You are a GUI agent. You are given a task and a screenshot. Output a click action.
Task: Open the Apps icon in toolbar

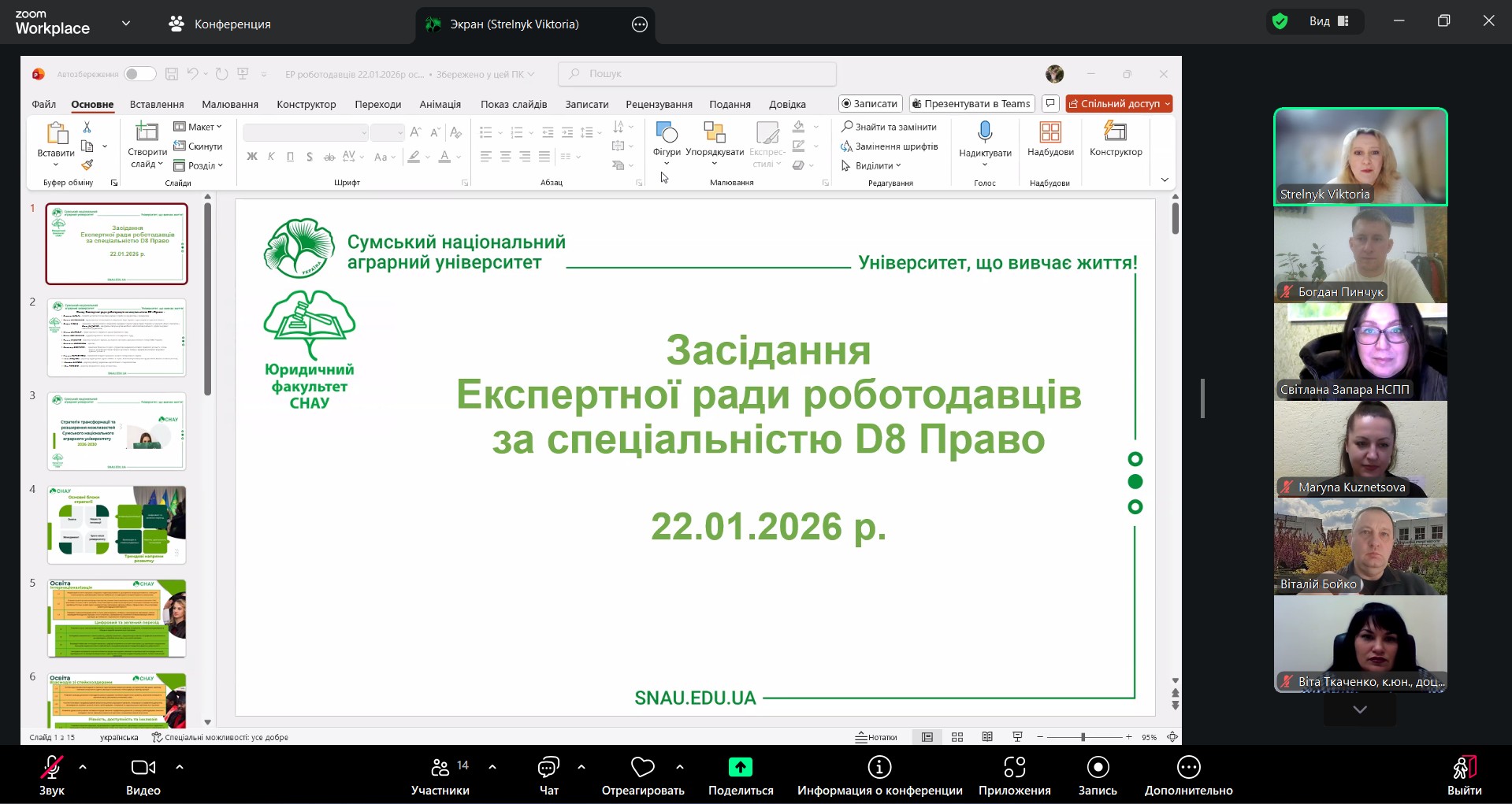pyautogui.click(x=1014, y=768)
